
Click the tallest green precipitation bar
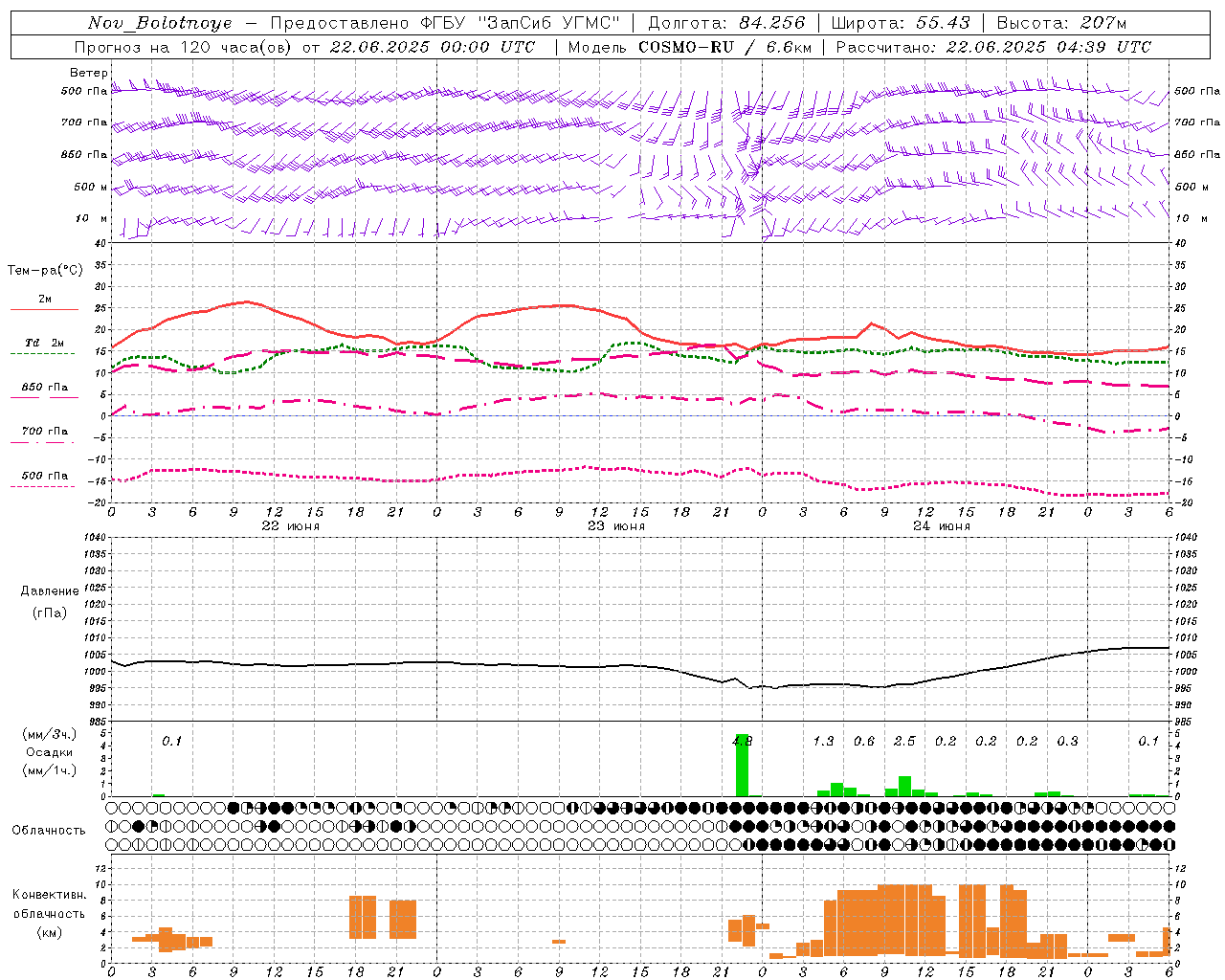(x=742, y=766)
